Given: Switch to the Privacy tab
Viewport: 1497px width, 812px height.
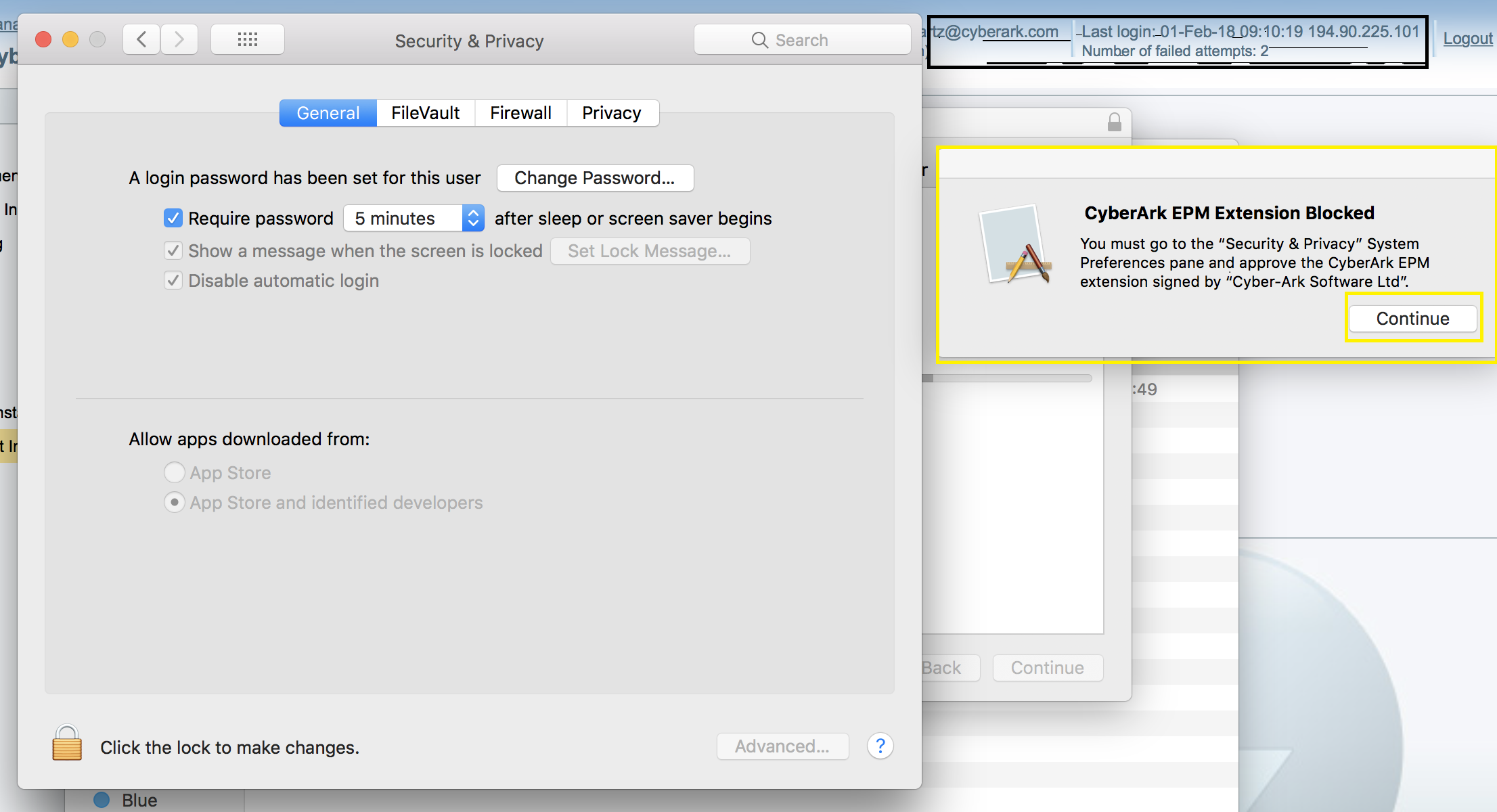Looking at the screenshot, I should 612,112.
